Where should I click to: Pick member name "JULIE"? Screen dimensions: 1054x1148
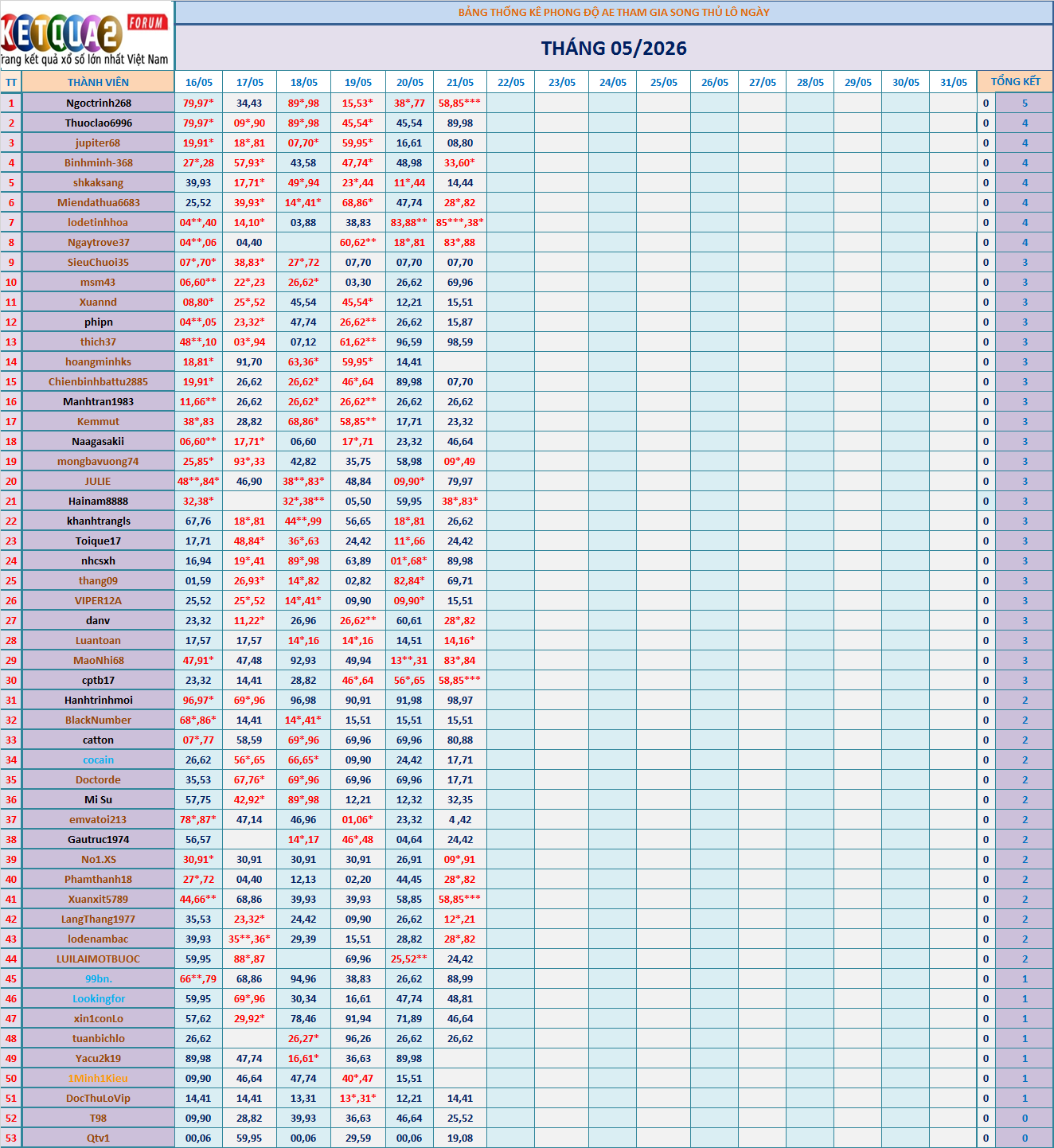[98, 481]
